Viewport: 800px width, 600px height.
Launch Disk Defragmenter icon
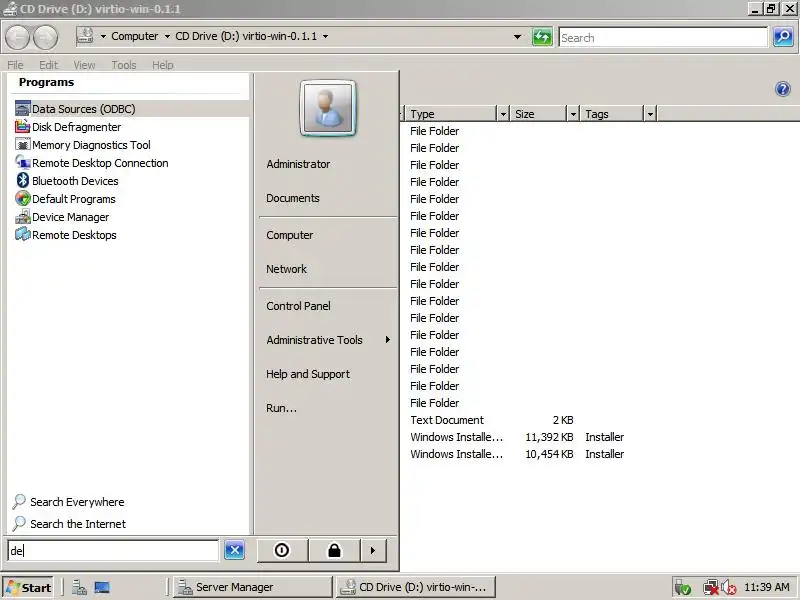point(22,127)
